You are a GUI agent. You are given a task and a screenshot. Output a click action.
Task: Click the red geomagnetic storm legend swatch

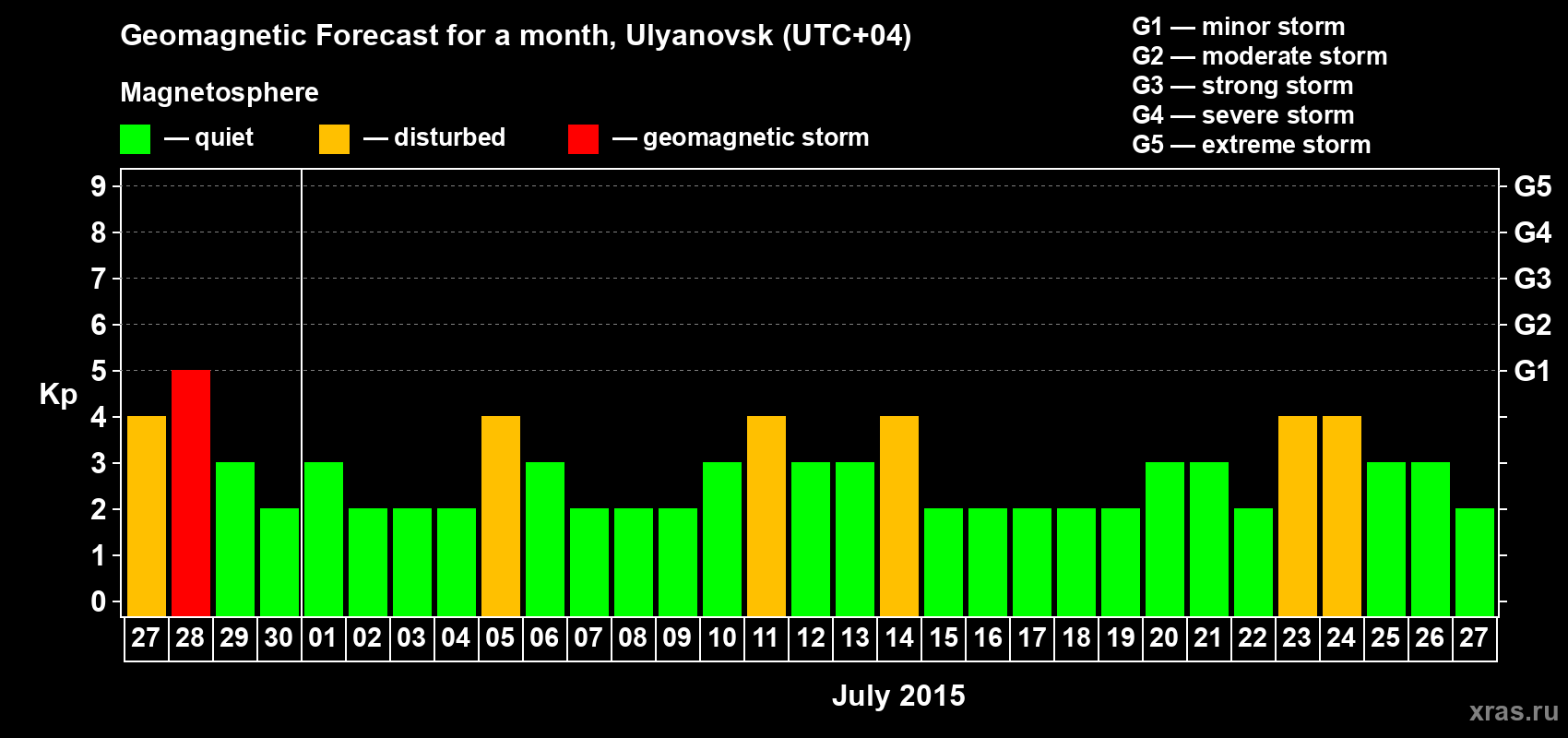[x=583, y=139]
